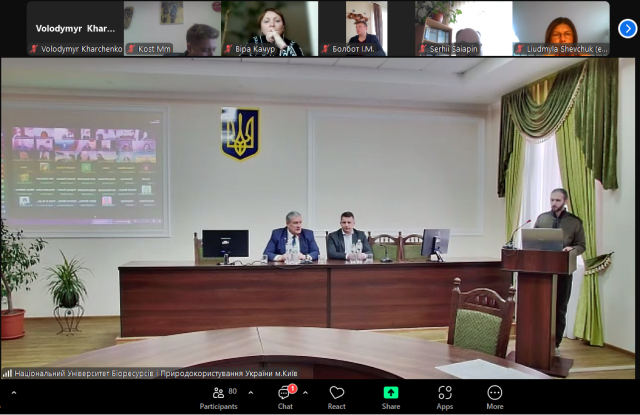Click muted mic icon on Віра Качур
This screenshot has width=640, height=415.
(229, 49)
